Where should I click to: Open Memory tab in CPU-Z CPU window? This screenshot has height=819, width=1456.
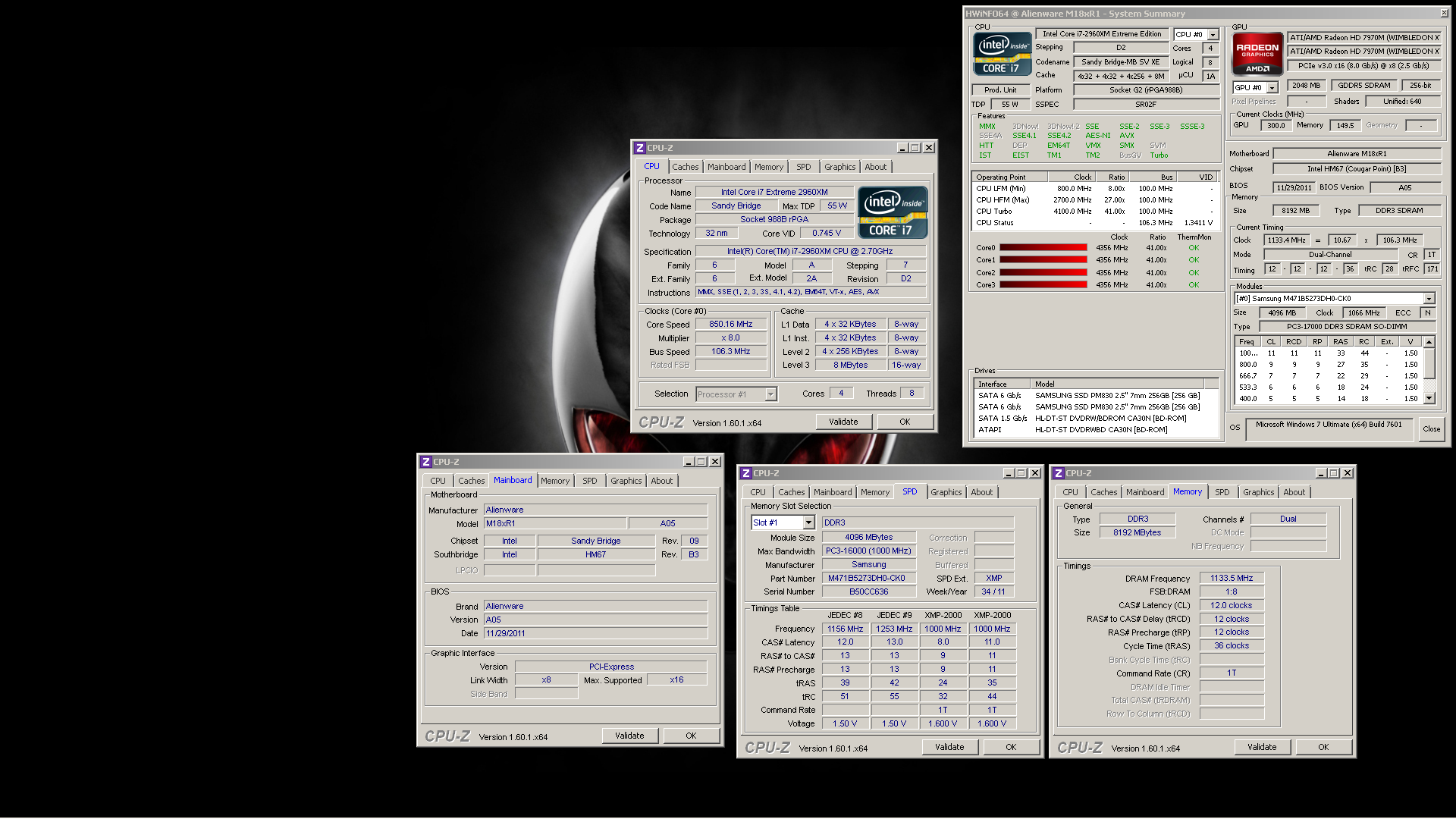coord(769,167)
